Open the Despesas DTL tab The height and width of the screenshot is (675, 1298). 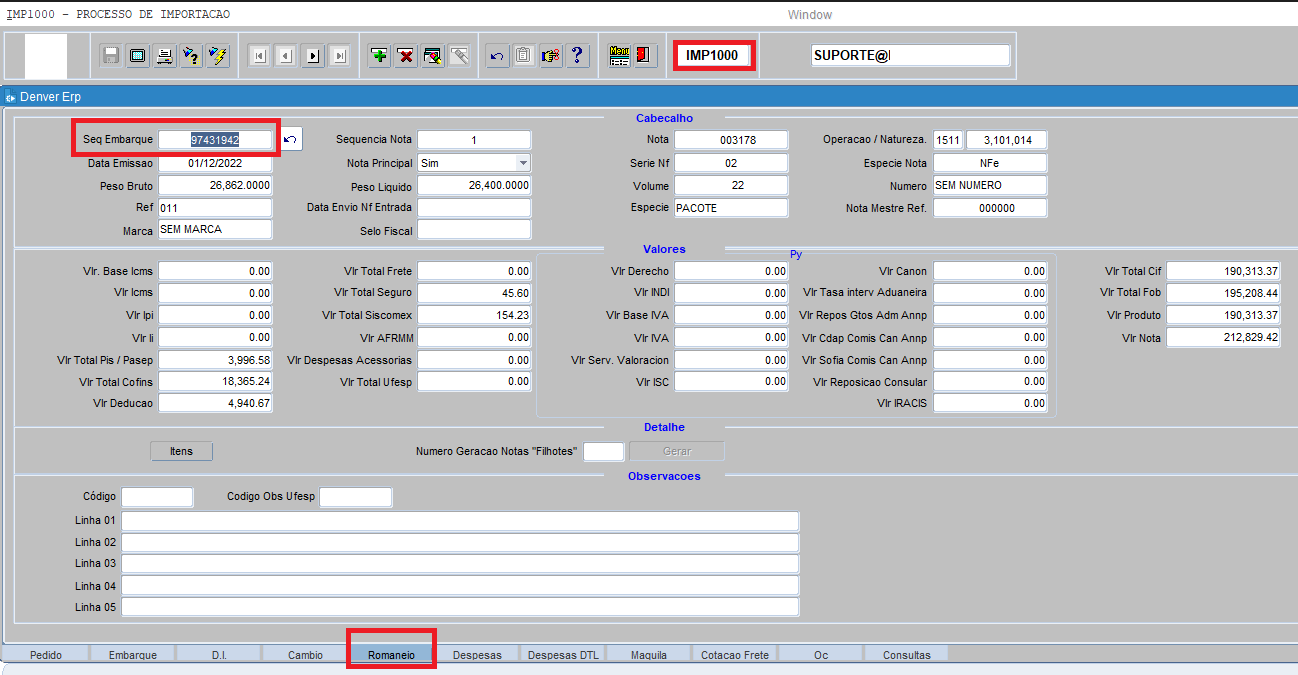(563, 655)
